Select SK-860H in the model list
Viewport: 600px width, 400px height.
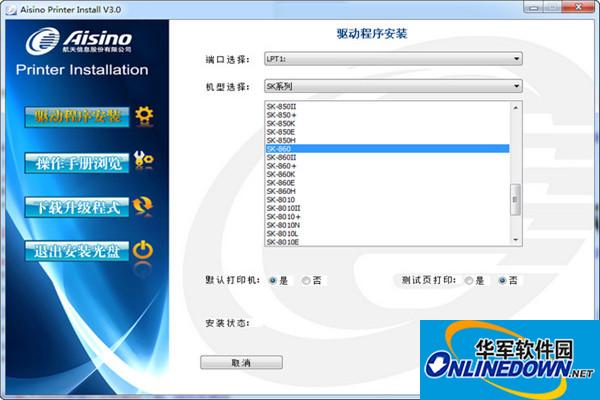pos(388,191)
